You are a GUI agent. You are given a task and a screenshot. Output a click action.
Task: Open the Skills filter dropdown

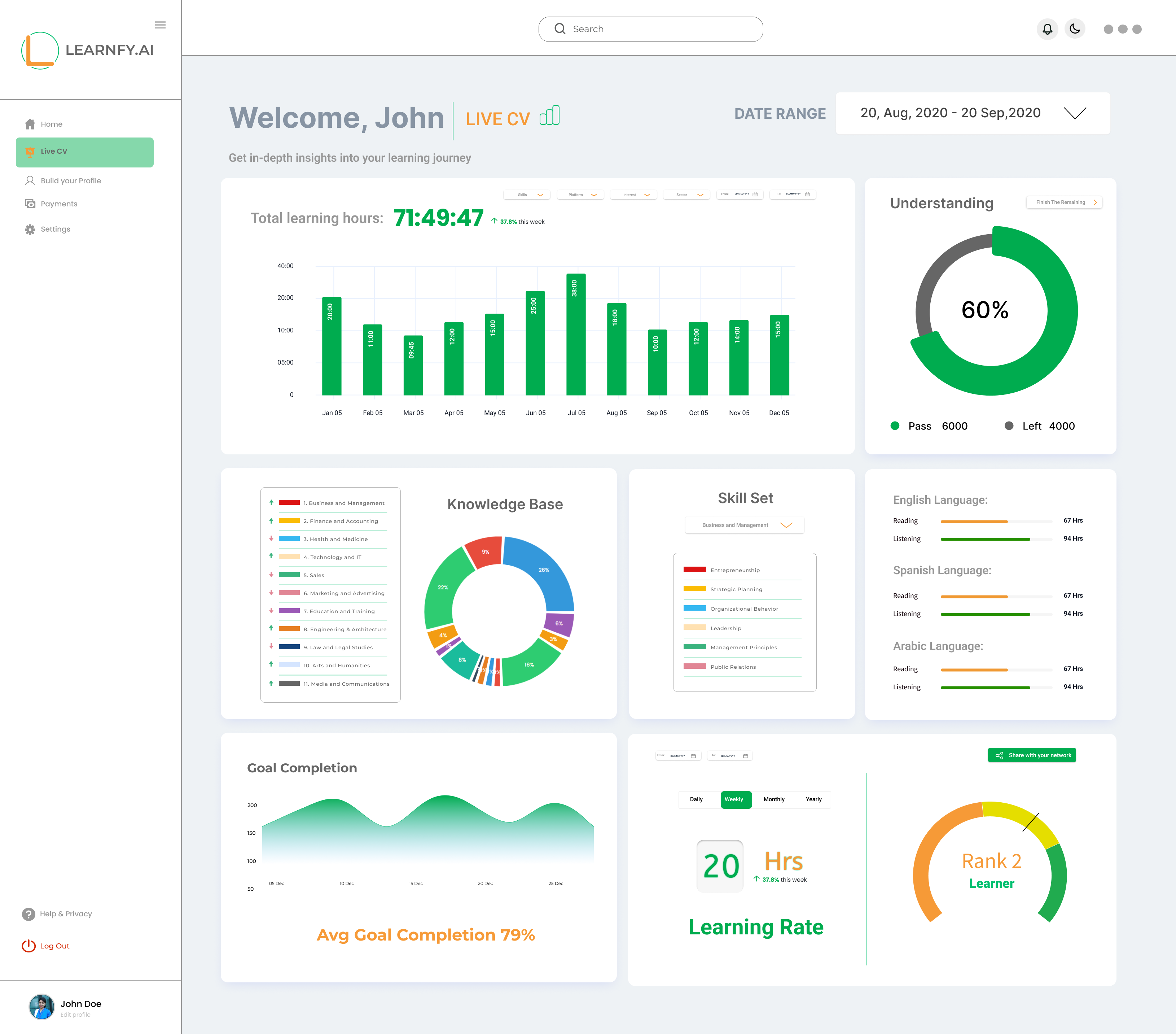526,195
